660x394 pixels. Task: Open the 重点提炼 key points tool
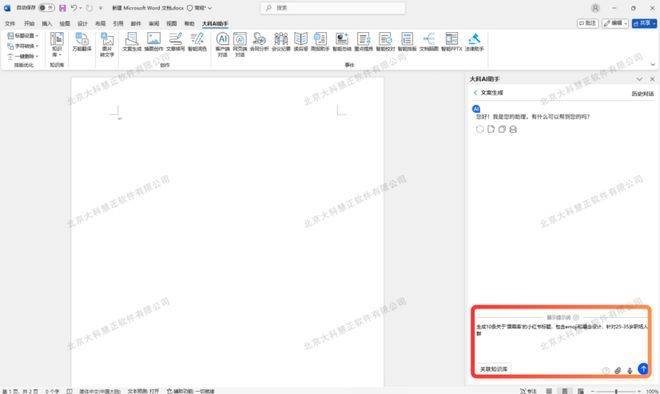coord(364,42)
